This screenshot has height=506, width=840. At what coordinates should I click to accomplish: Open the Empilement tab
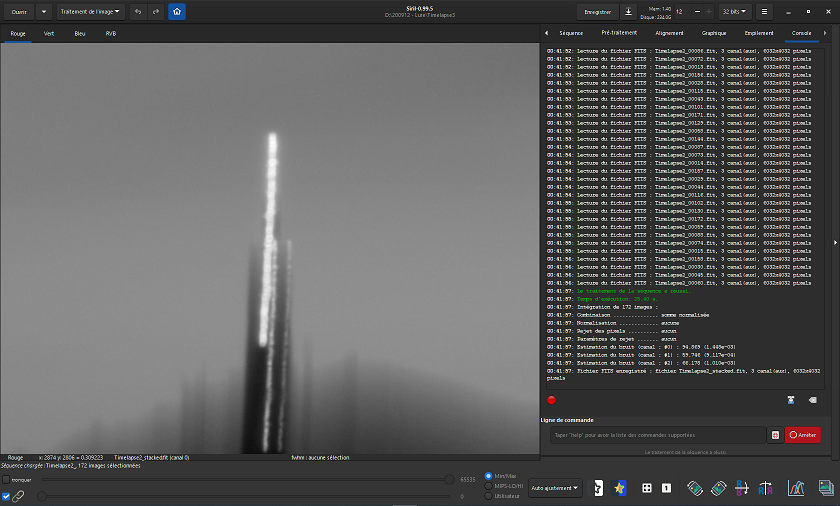click(759, 33)
